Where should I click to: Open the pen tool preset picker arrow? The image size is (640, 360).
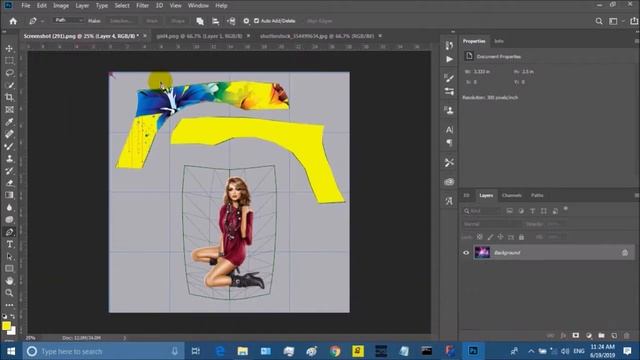[x=42, y=21]
